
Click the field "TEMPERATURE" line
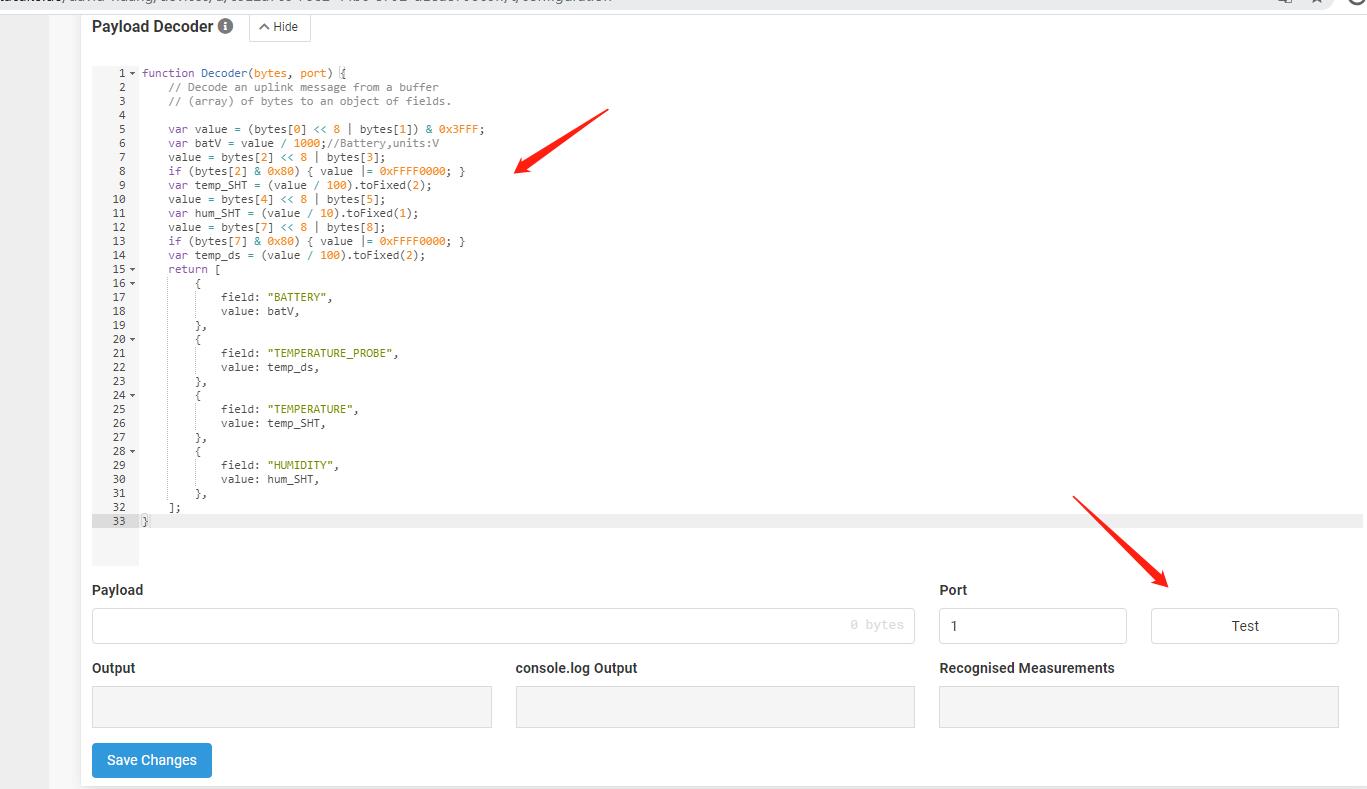point(290,409)
